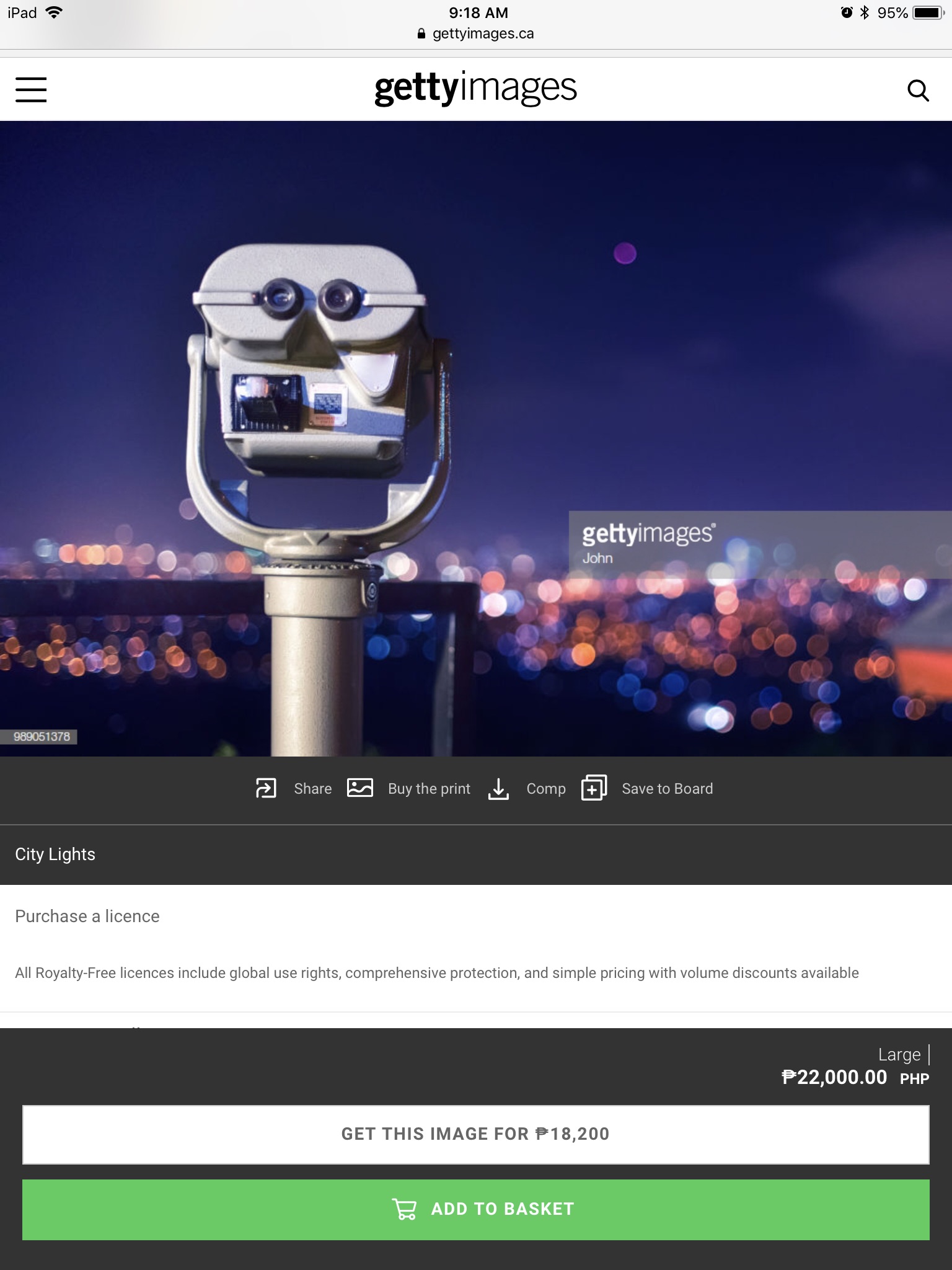The width and height of the screenshot is (952, 1270).
Task: Click the Share arrow icon
Action: [266, 788]
